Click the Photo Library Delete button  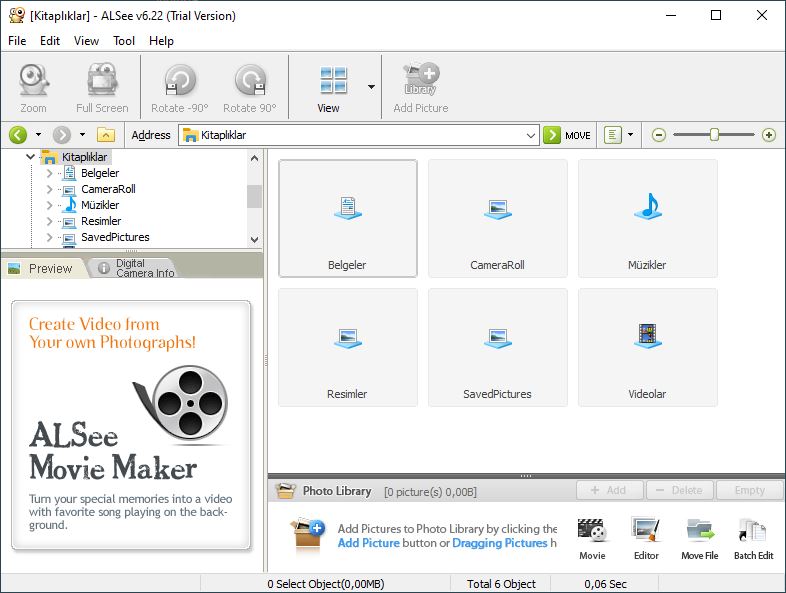point(680,490)
